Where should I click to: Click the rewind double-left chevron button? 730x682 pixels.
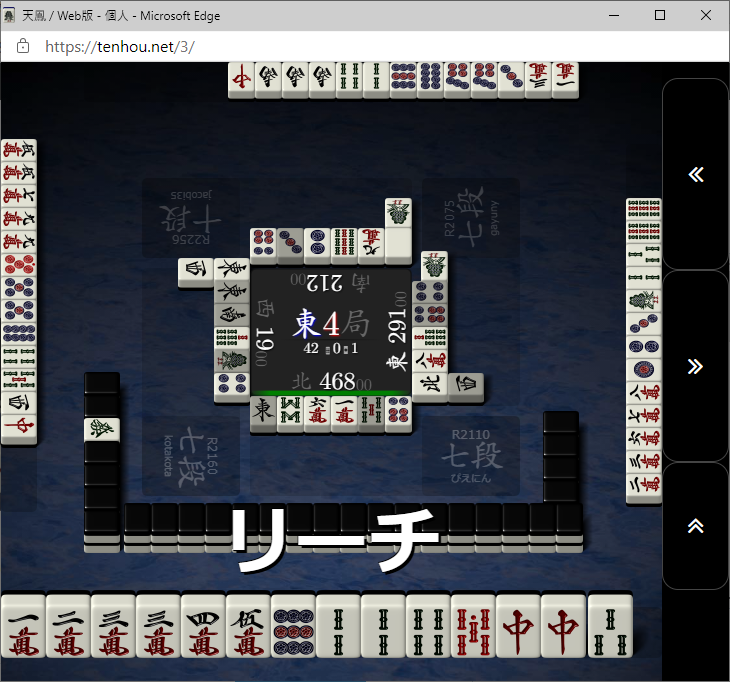[696, 175]
